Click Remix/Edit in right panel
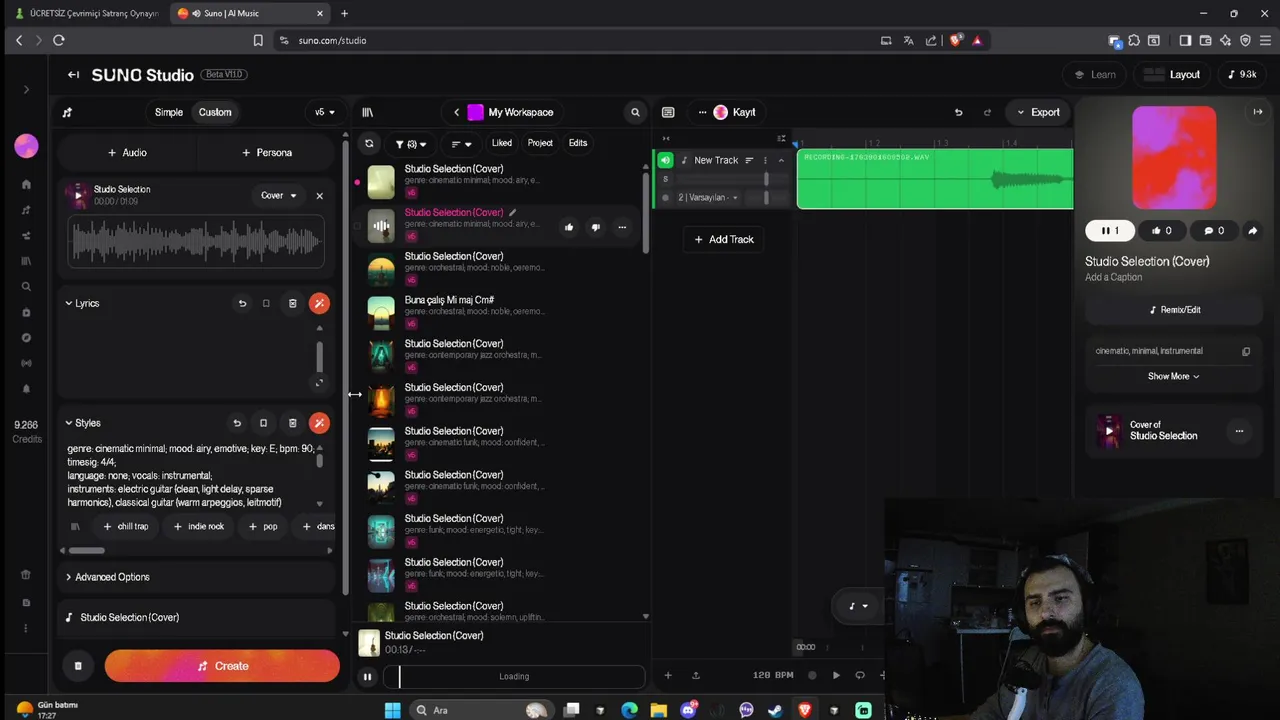 click(1174, 310)
